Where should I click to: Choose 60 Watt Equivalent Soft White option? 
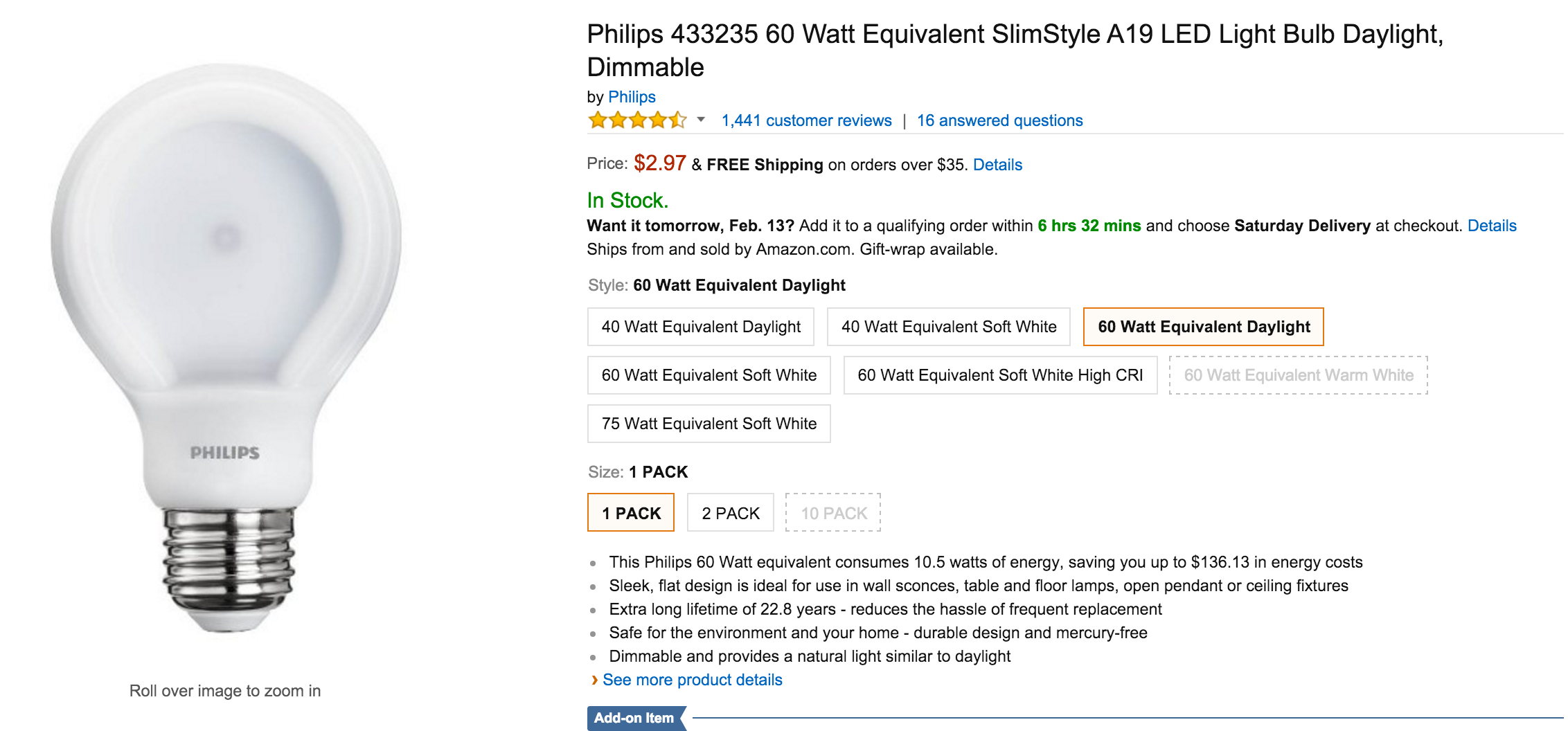coord(709,375)
